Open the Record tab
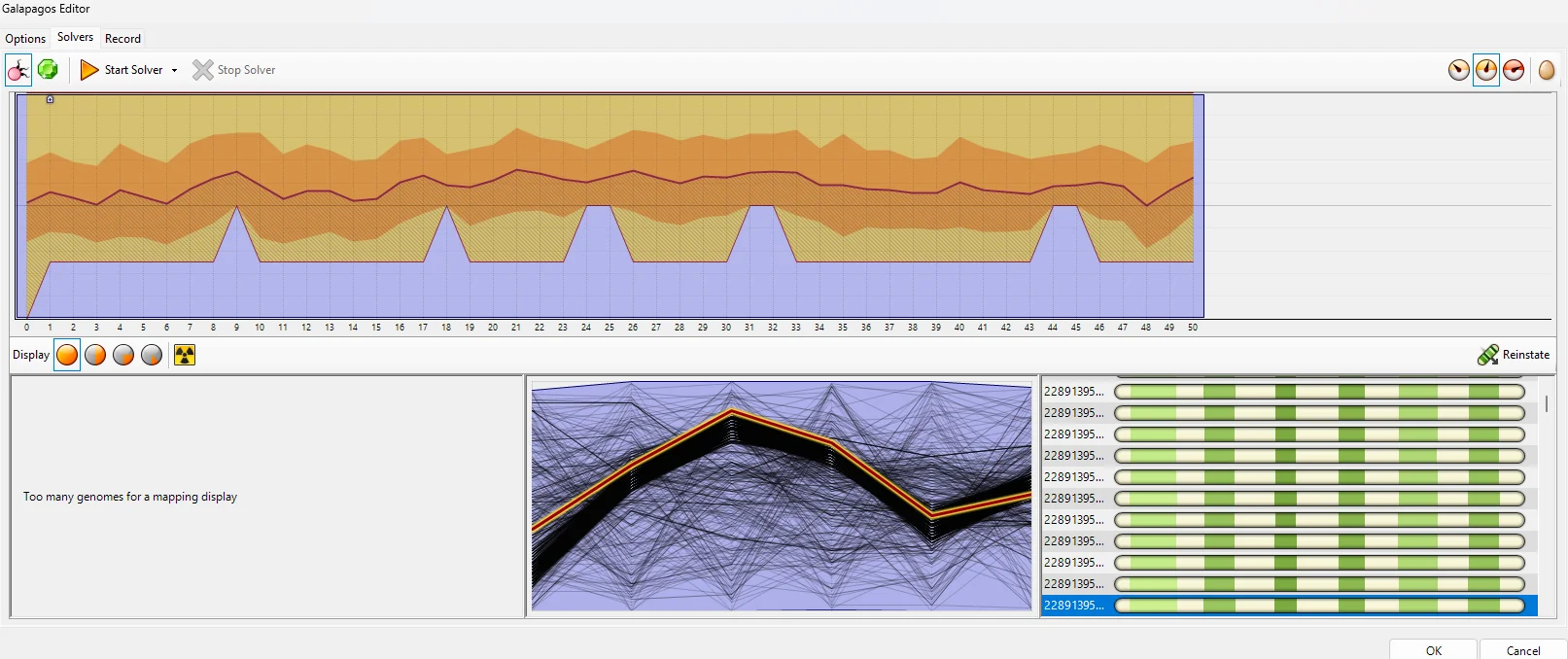Image resolution: width=1568 pixels, height=659 pixels. [122, 39]
